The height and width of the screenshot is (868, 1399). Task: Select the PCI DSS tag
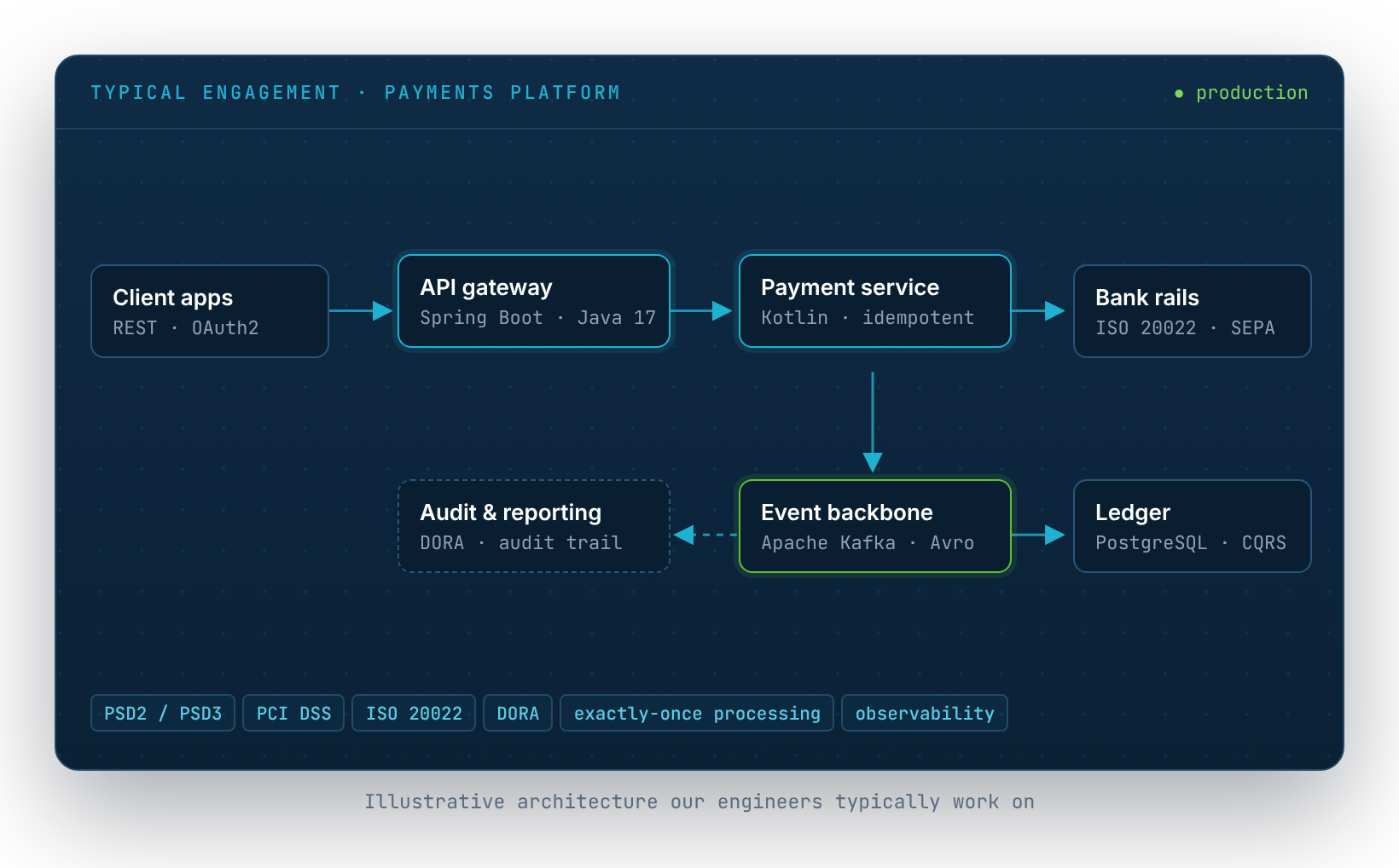(x=293, y=713)
